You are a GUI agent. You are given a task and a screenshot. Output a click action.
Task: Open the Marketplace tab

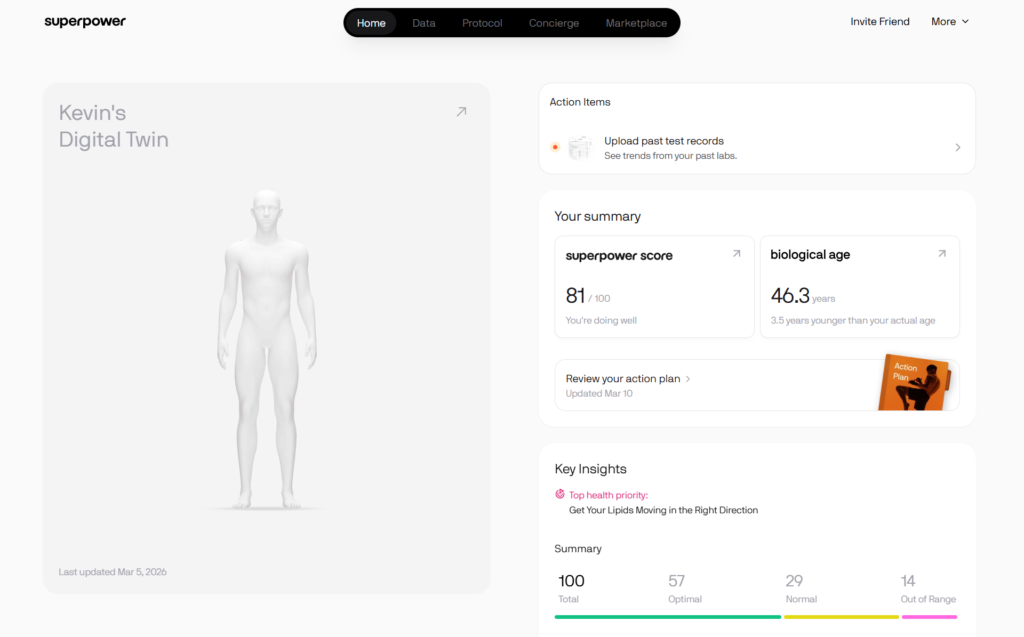[636, 23]
